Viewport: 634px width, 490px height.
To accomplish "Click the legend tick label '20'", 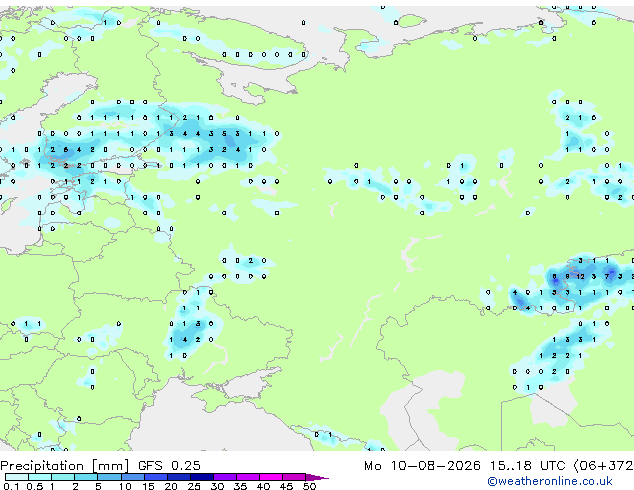I will point(171,486).
